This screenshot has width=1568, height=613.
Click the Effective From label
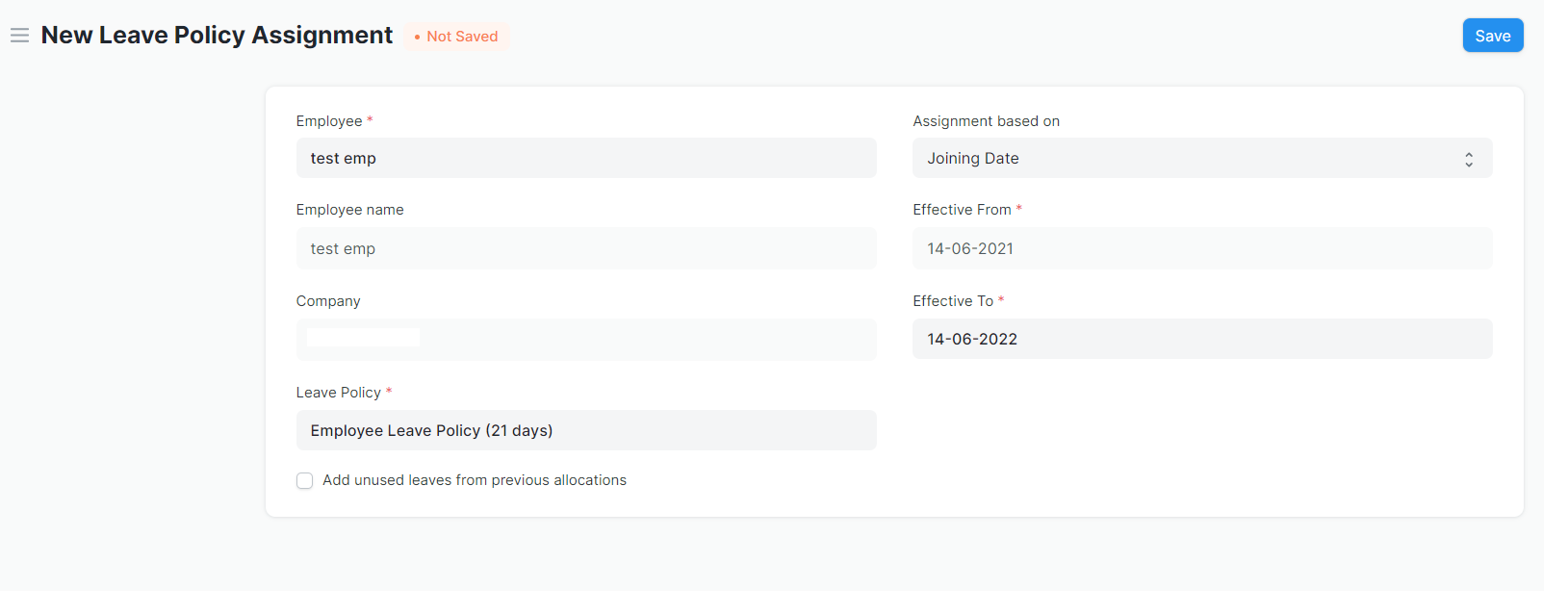[x=962, y=210]
